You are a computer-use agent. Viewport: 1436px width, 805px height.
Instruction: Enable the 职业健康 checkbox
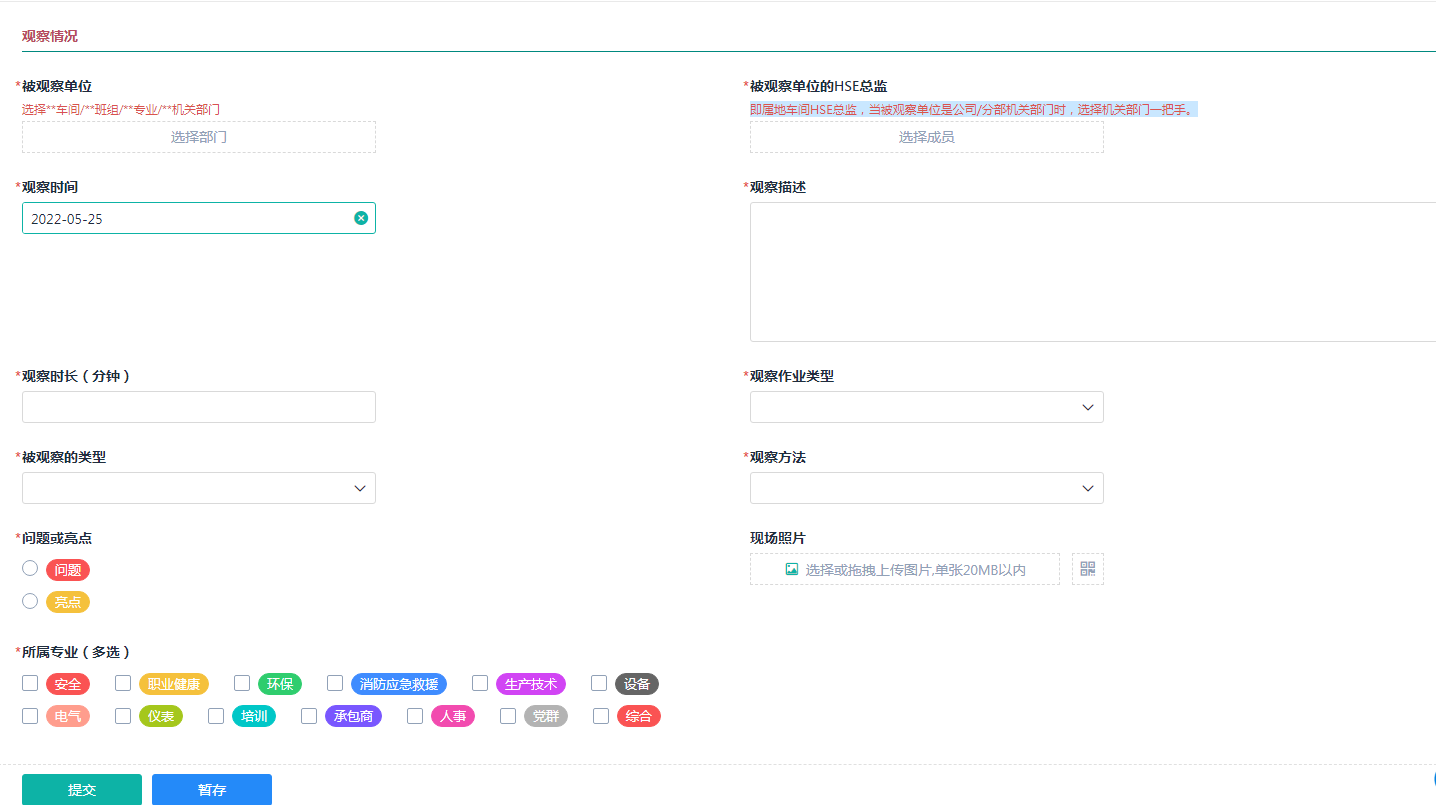pos(123,683)
